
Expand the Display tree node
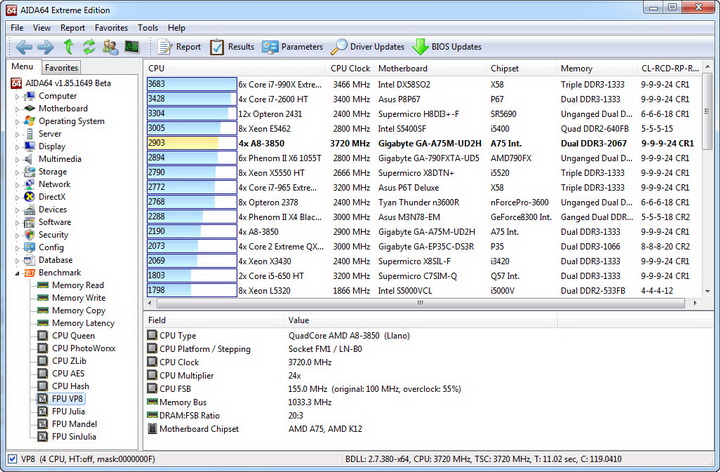click(x=17, y=147)
